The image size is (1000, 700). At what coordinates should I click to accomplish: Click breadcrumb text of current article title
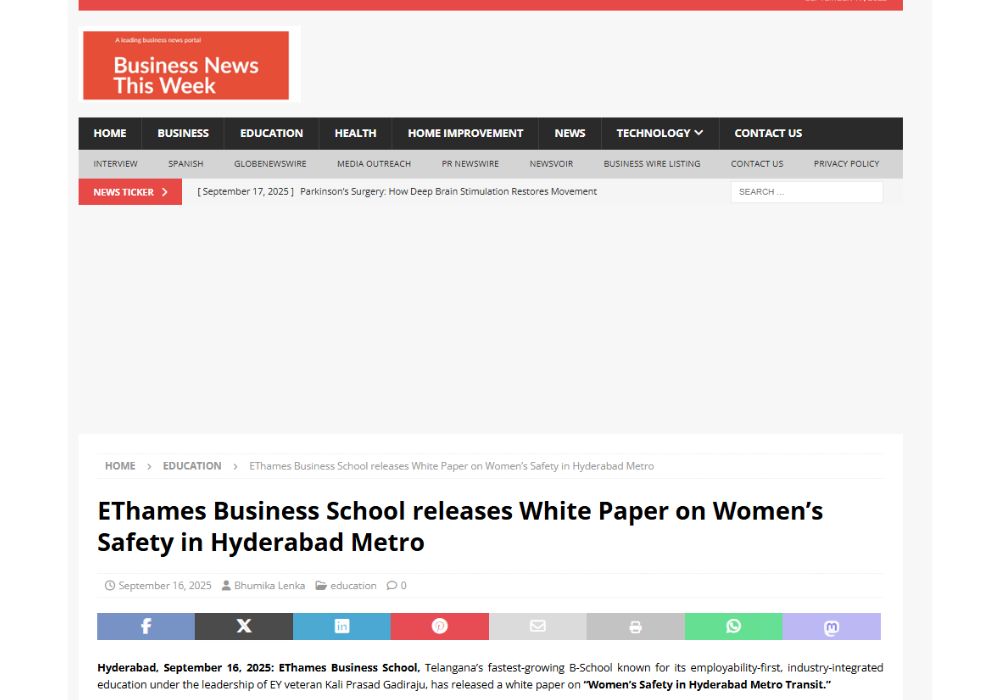tap(452, 466)
